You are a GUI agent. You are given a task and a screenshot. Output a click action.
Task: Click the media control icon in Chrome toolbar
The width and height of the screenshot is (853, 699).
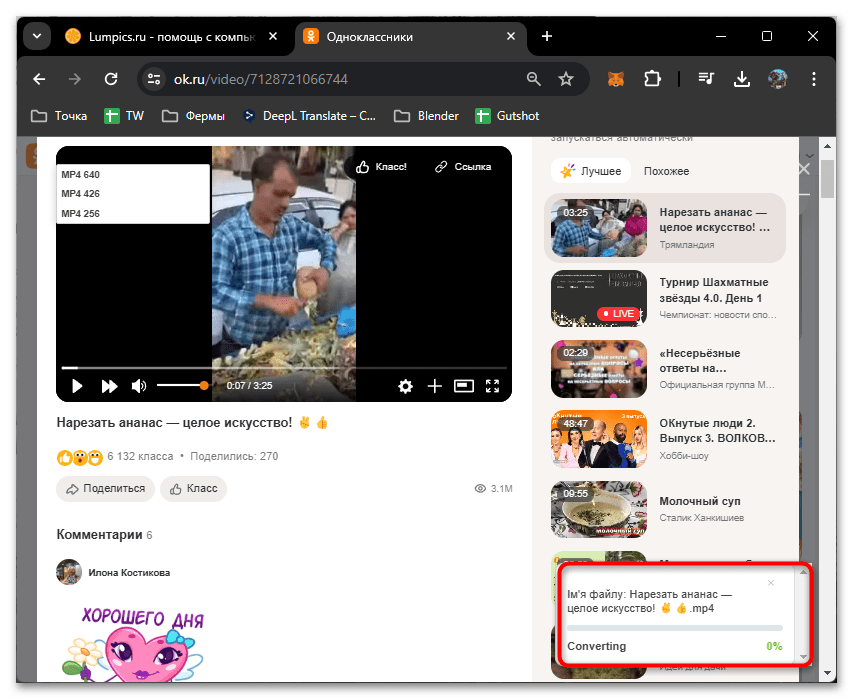click(705, 78)
